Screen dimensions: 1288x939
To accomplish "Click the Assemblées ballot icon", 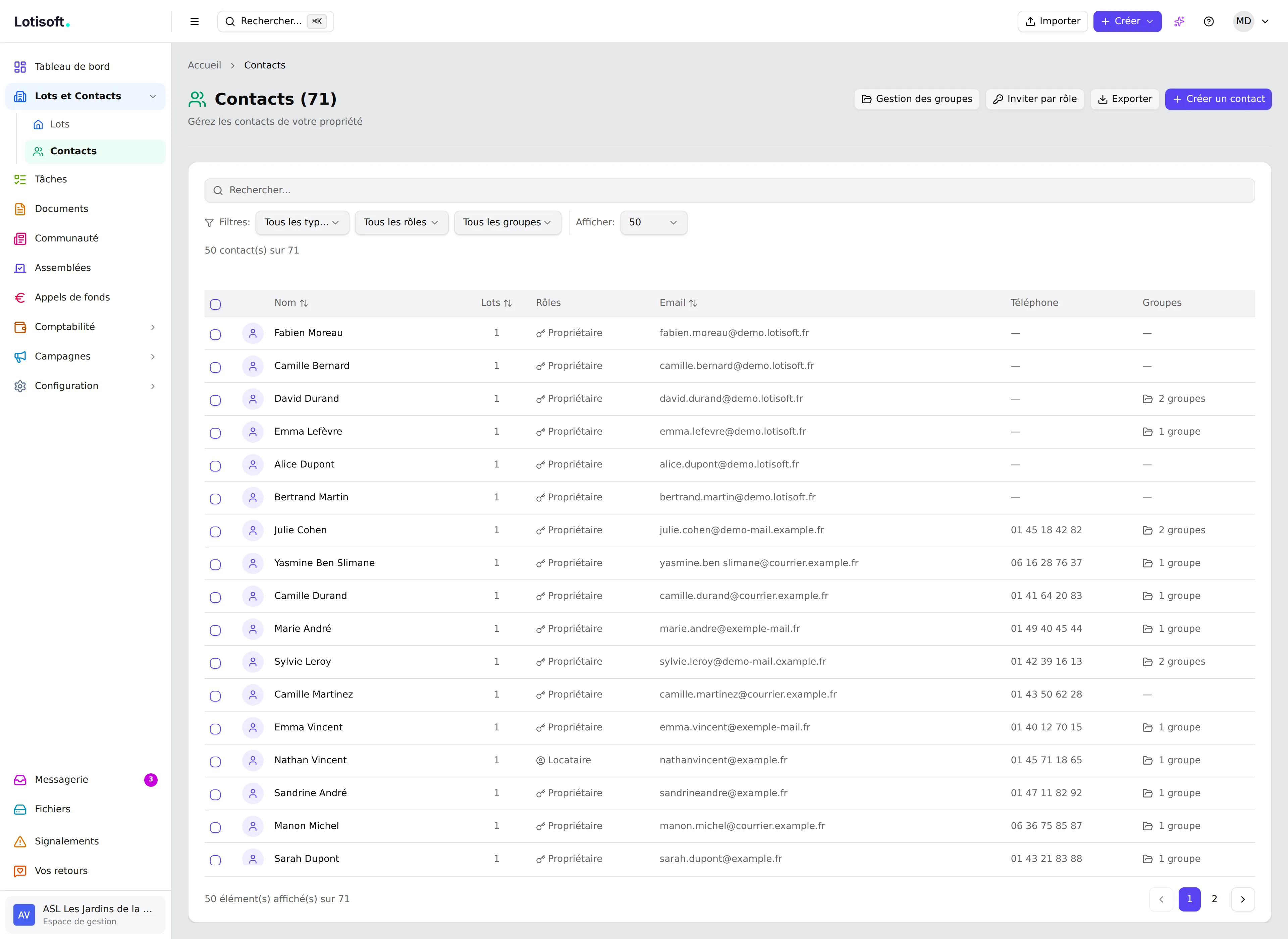I will pyautogui.click(x=20, y=268).
